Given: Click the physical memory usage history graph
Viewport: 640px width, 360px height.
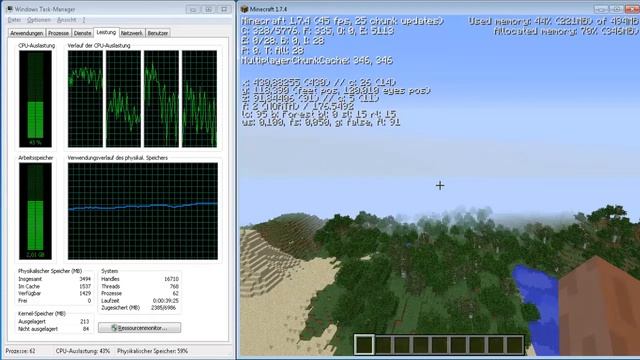Looking at the screenshot, I should click(143, 211).
